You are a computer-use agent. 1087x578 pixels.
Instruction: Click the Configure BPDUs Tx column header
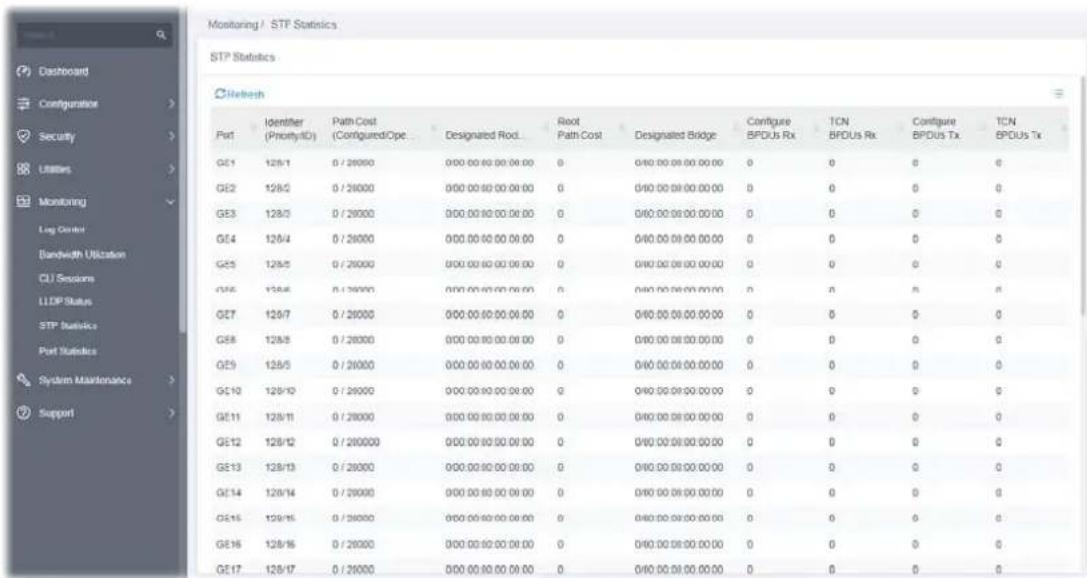(936, 128)
